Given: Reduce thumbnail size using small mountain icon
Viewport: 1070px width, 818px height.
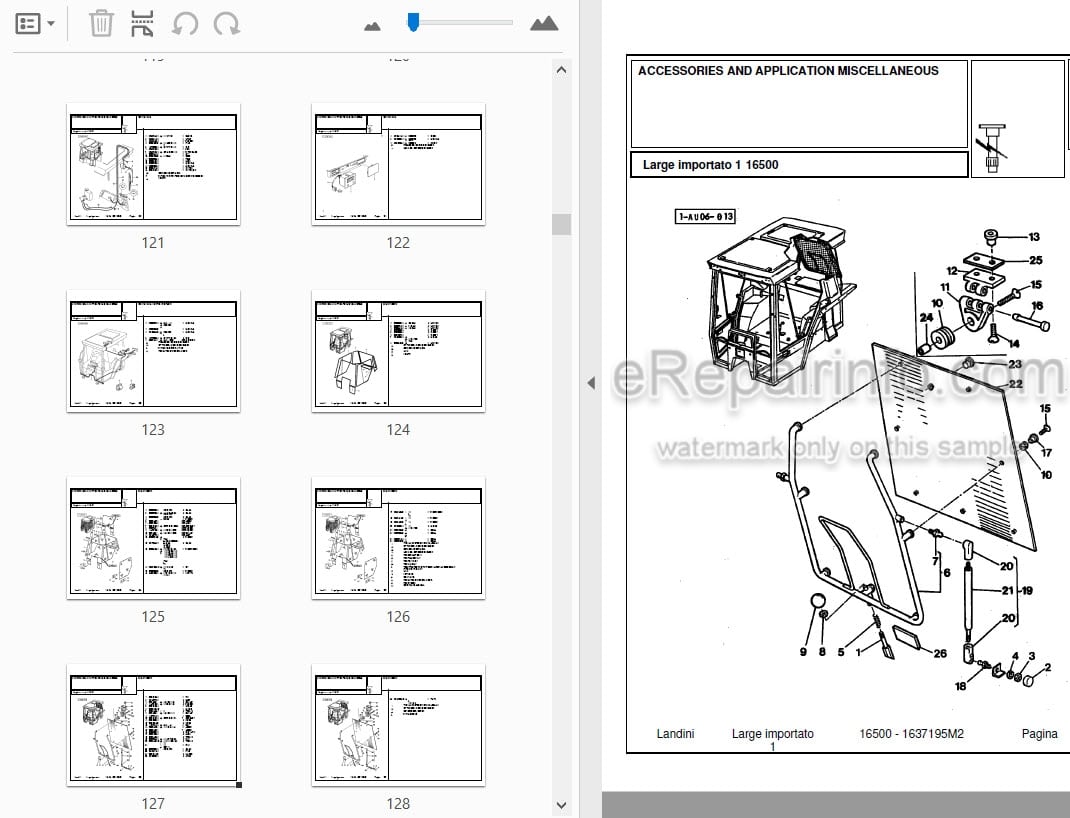Looking at the screenshot, I should coord(372,26).
